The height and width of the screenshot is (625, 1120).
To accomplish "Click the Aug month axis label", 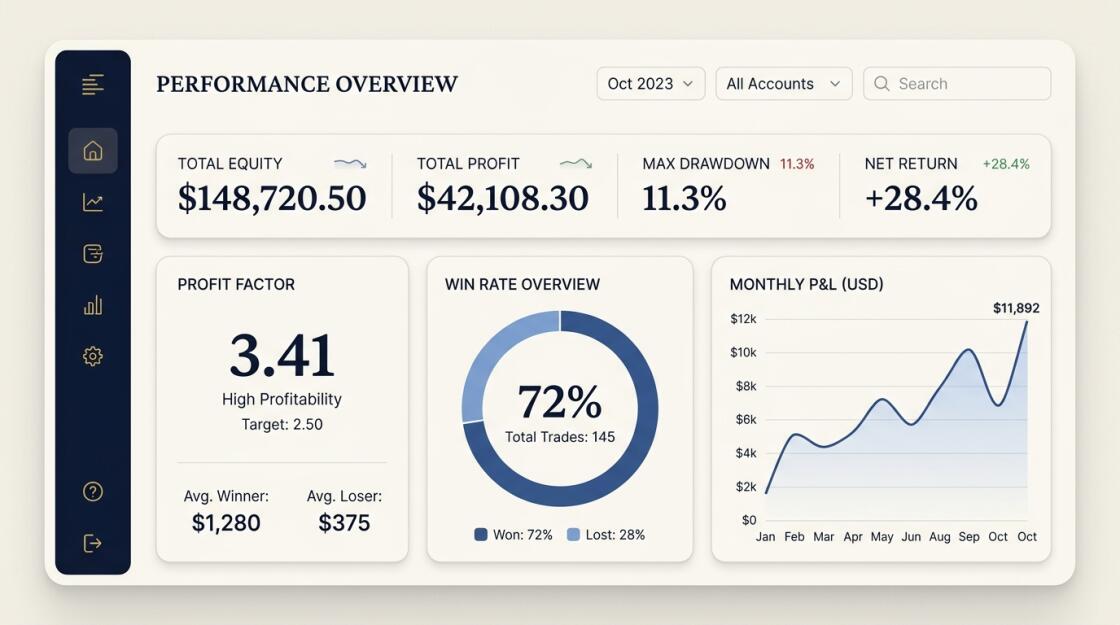I will (940, 536).
